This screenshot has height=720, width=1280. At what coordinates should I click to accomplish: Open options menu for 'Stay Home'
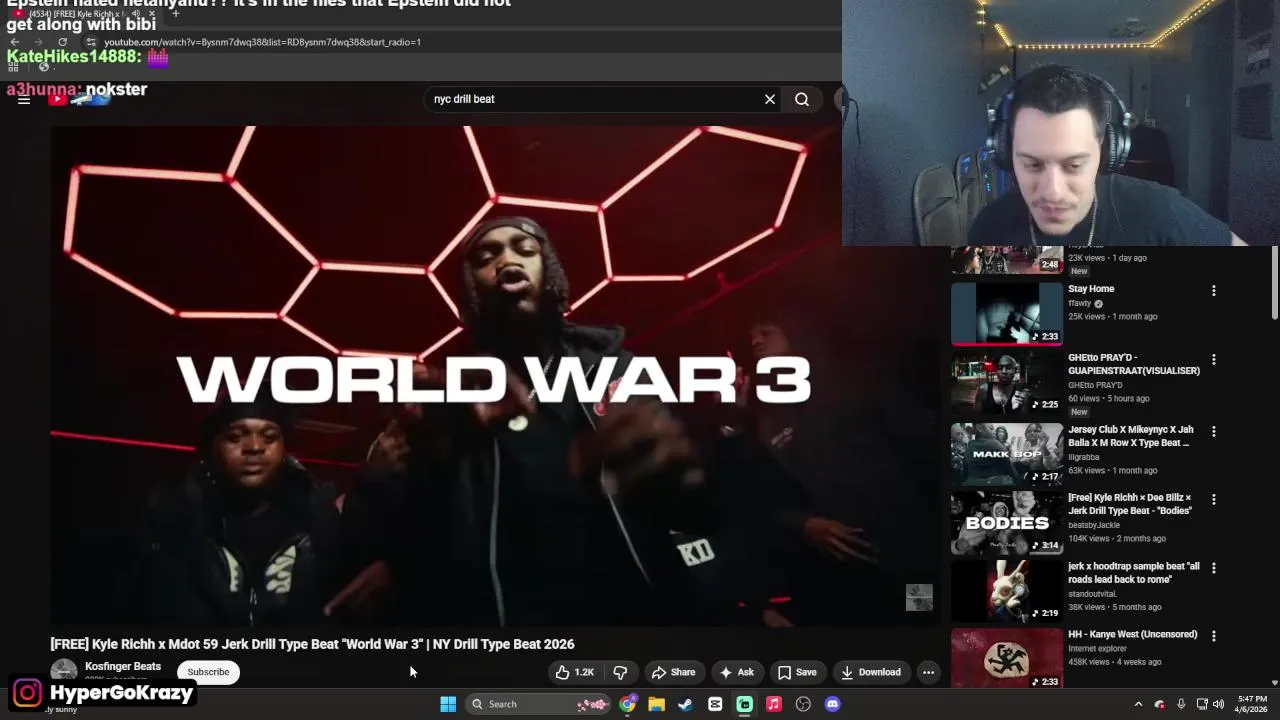tap(1214, 291)
